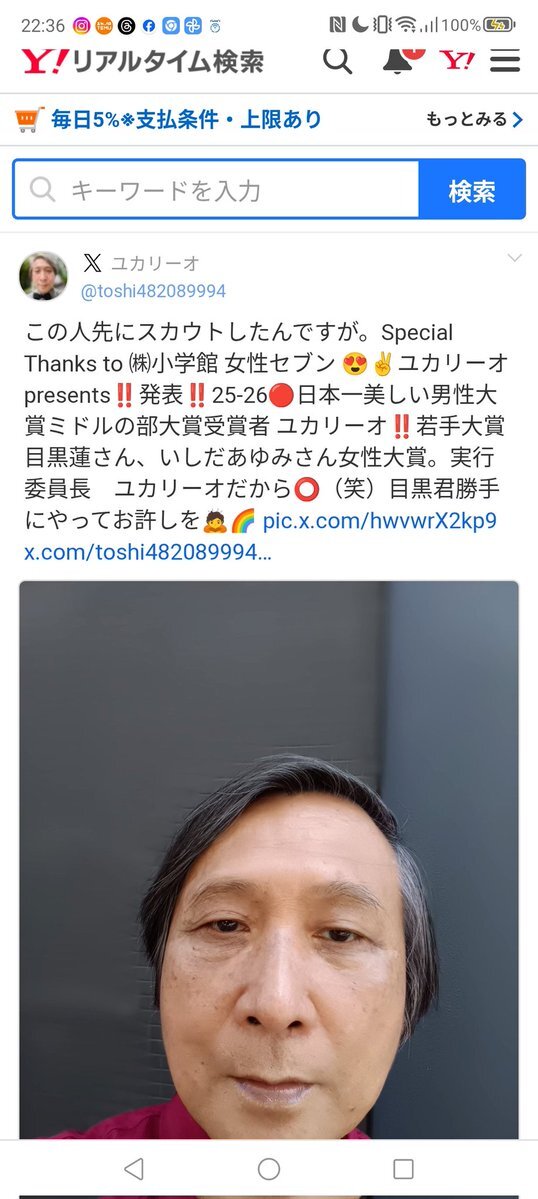Open the ユカリーオ profile avatar
Image resolution: width=538 pixels, height=1199 pixels.
click(43, 276)
